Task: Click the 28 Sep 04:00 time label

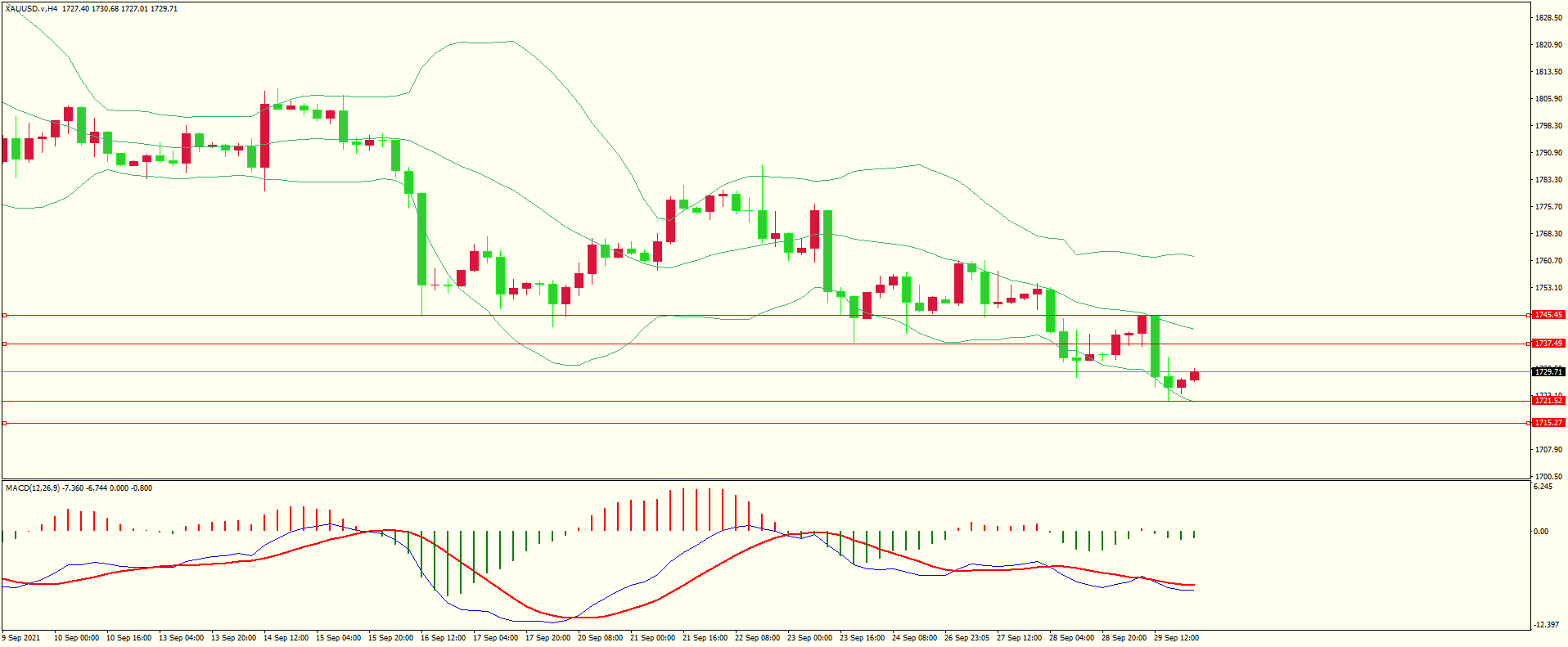Action: tap(1071, 638)
